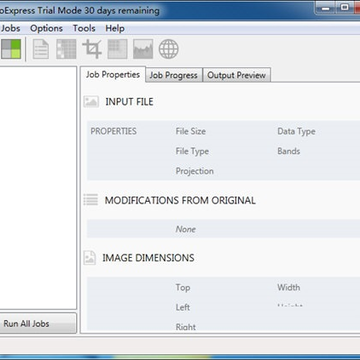This screenshot has height=360, width=360.
Task: Switch to the Output Preview tab
Action: [237, 75]
